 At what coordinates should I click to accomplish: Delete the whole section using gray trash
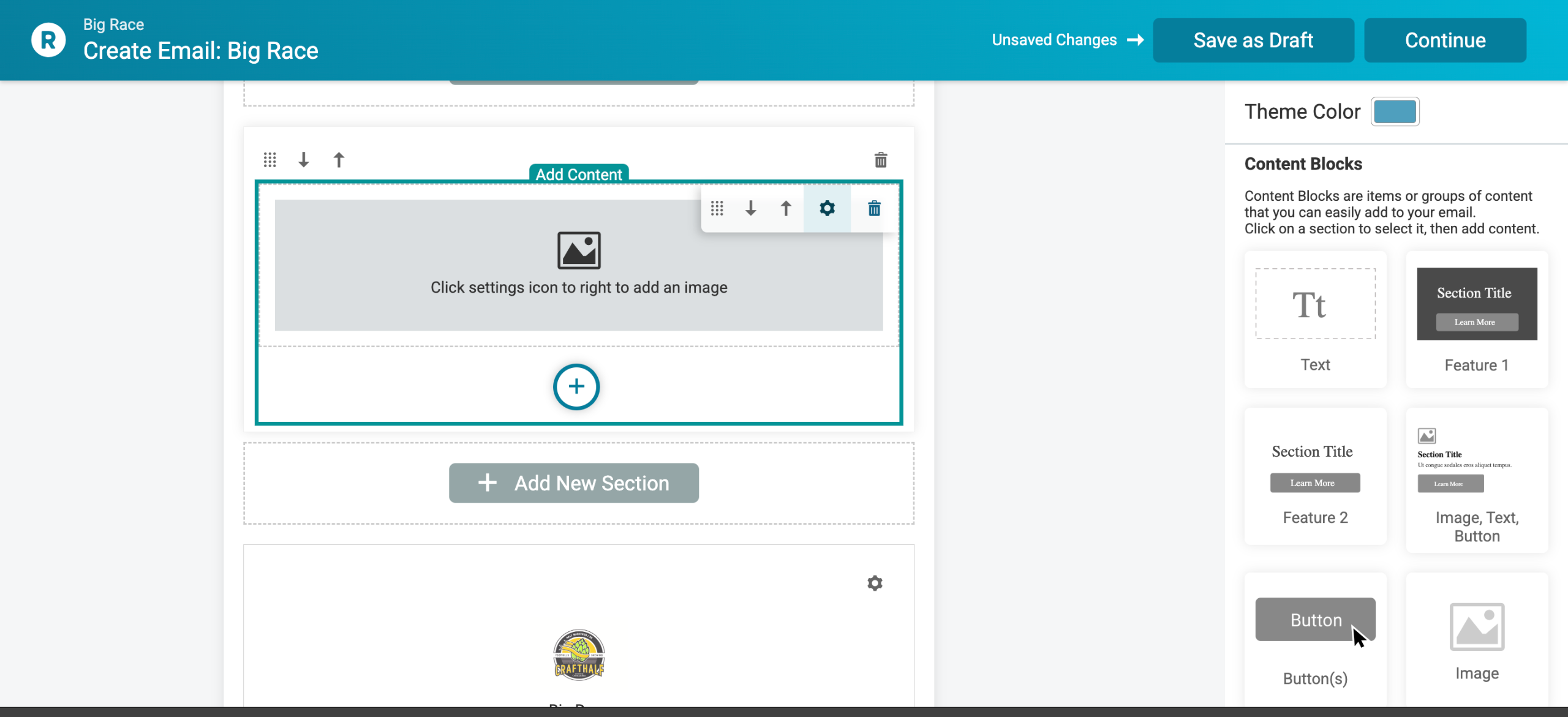(x=881, y=160)
